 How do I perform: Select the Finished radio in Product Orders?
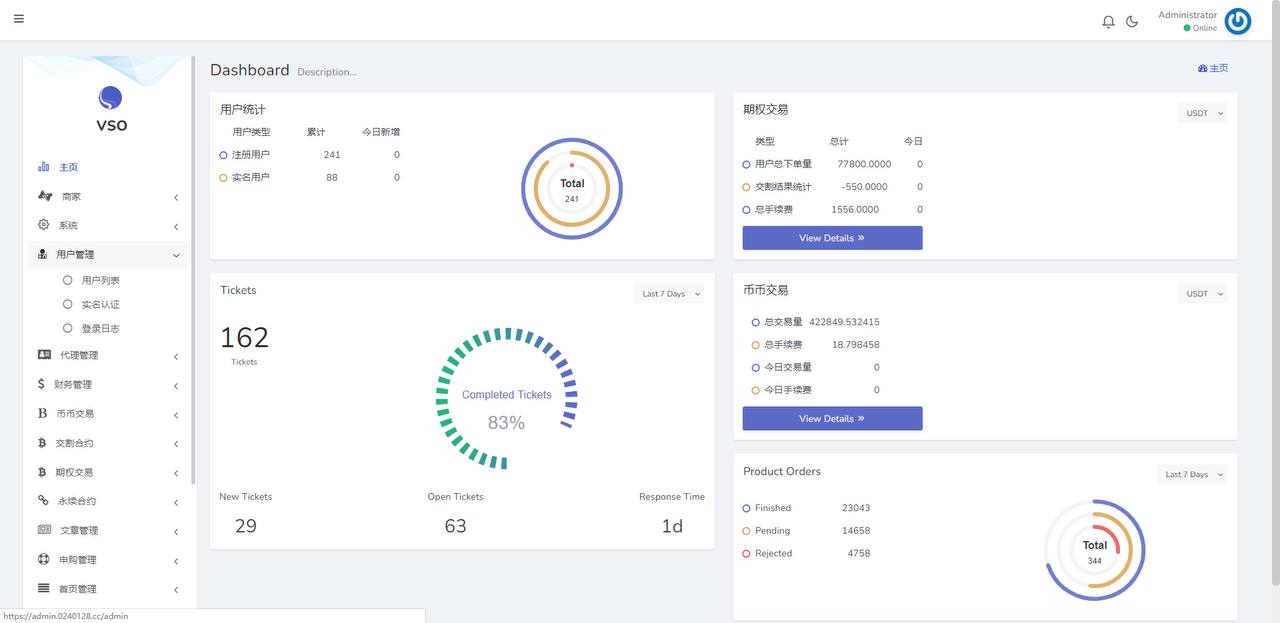coord(745,507)
